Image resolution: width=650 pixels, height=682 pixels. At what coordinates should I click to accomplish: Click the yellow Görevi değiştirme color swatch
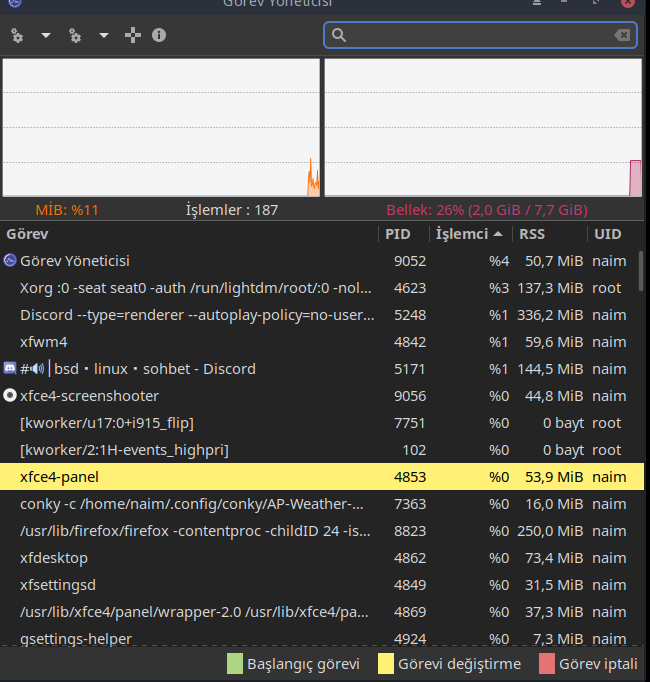[385, 663]
